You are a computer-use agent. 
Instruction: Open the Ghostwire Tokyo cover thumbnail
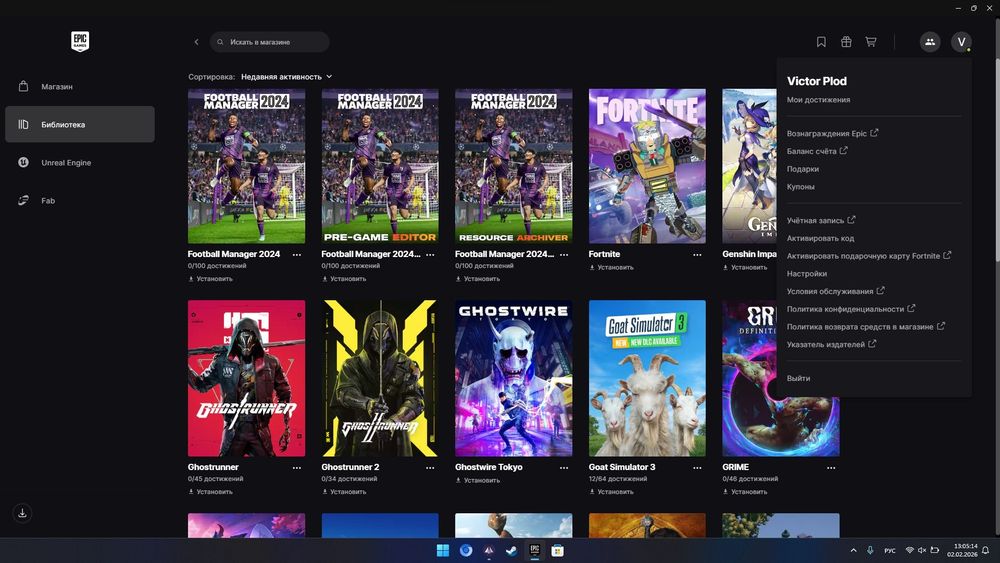point(513,378)
